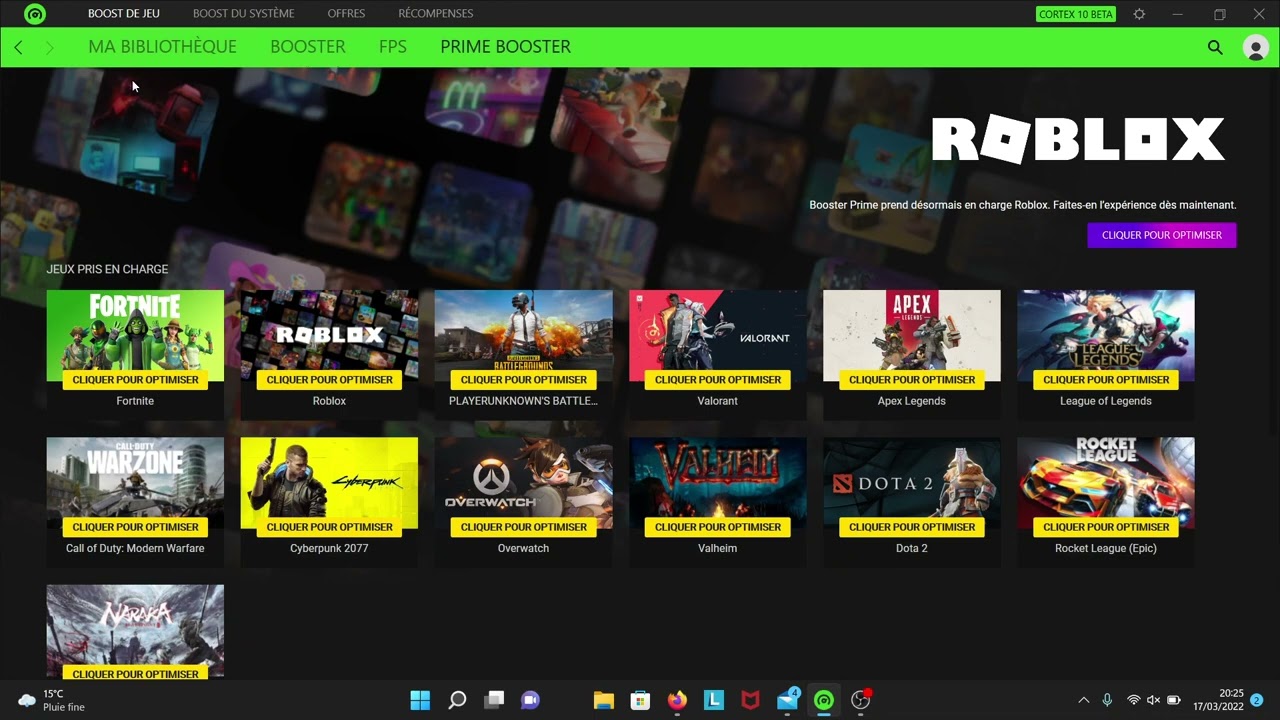The width and height of the screenshot is (1280, 720).
Task: Select Ma Bibliothèque menu item
Action: click(x=162, y=47)
